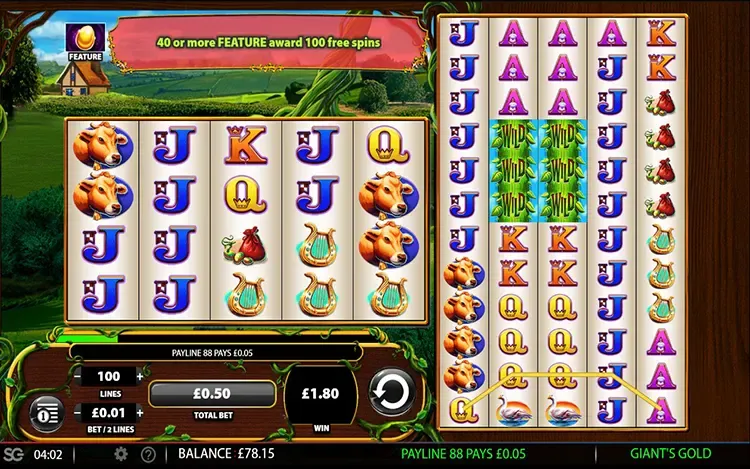
Task: Click the red money bag symbol on main reels
Action: pyautogui.click(x=245, y=245)
